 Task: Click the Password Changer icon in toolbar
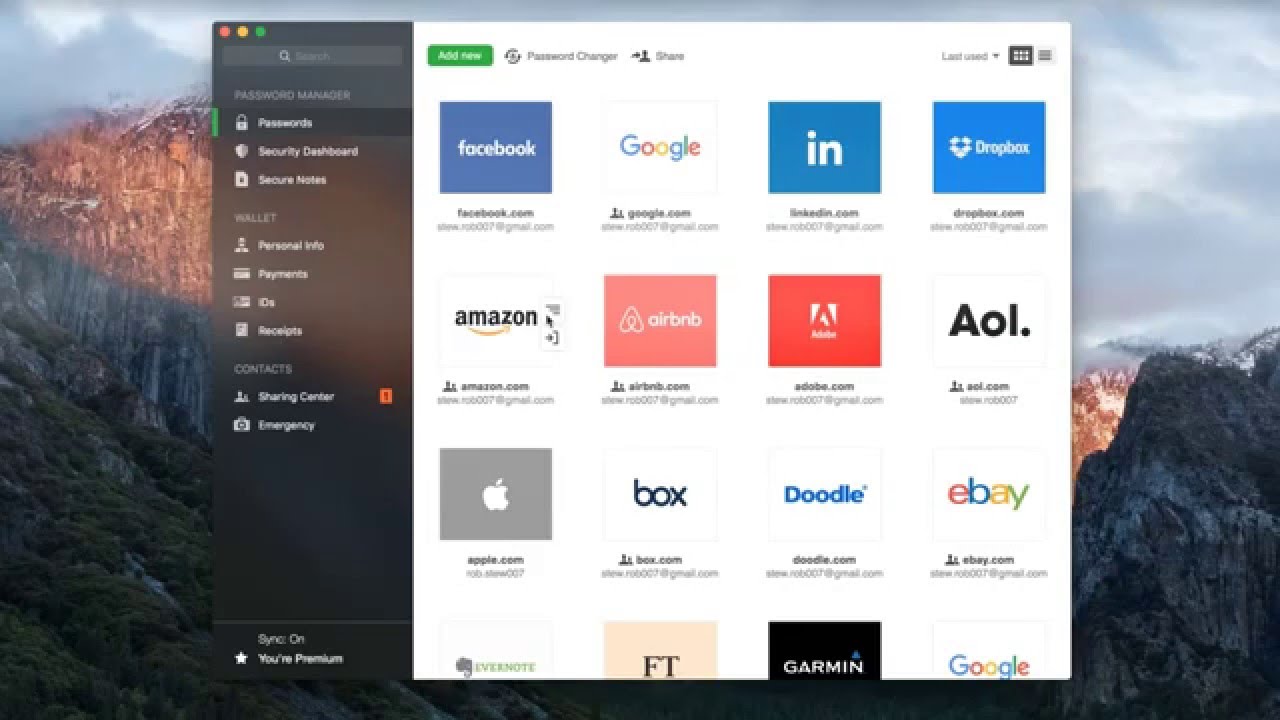[513, 56]
